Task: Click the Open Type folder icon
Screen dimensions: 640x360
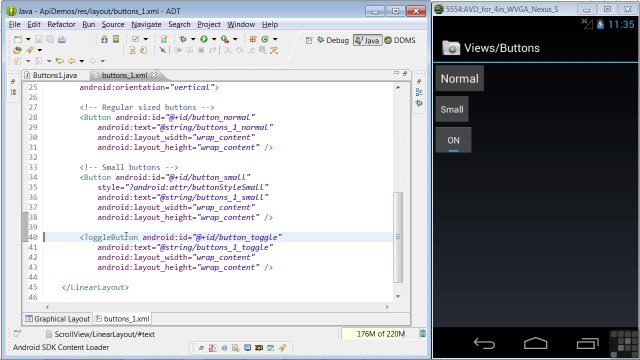Action: pos(17,50)
